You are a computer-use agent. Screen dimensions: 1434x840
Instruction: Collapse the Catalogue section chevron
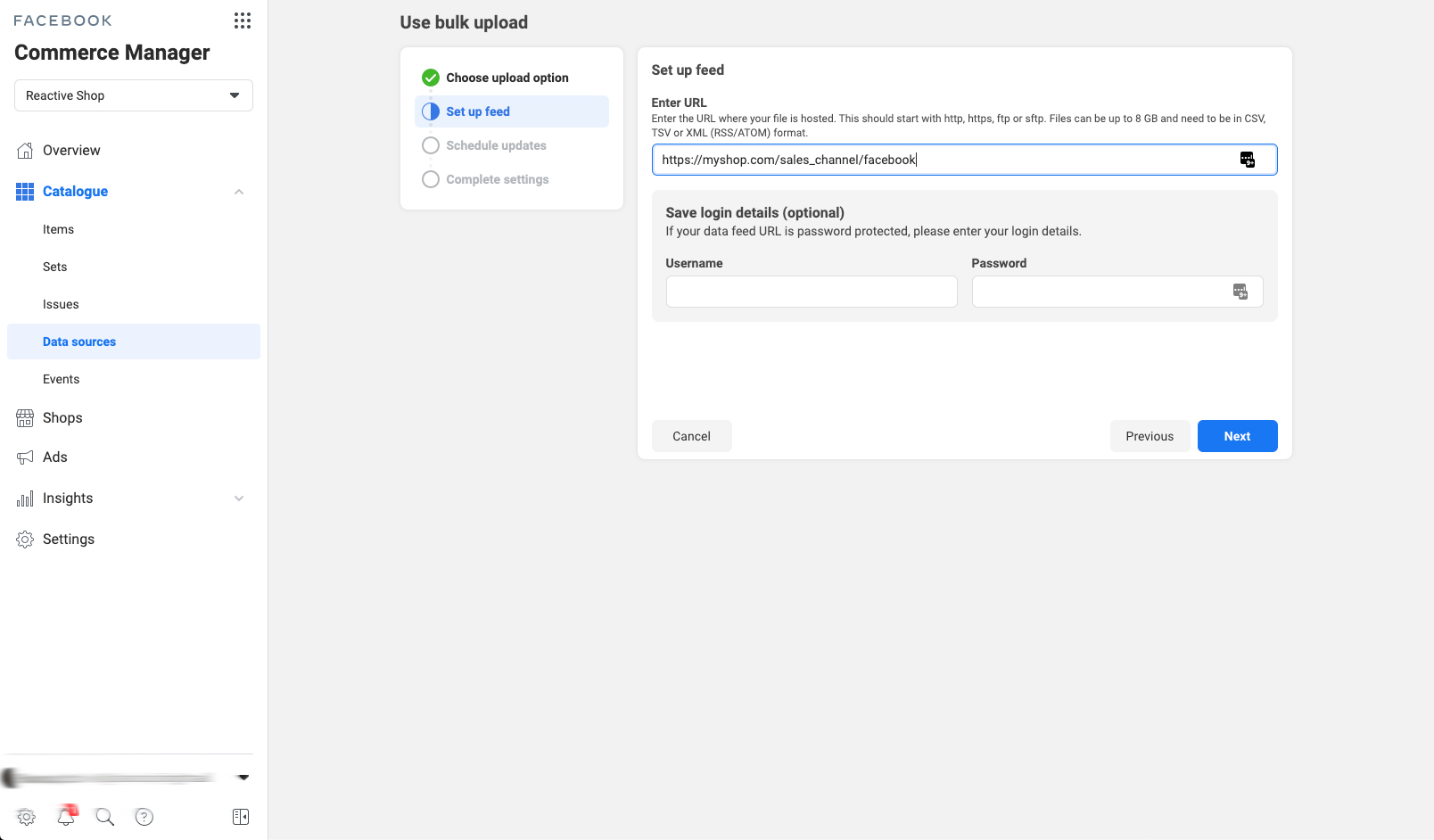(239, 192)
